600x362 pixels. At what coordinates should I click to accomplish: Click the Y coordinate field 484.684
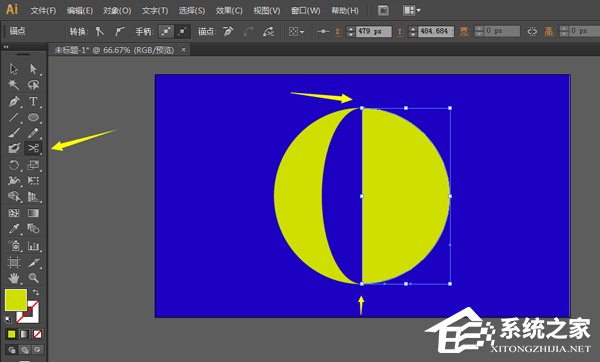pos(436,31)
